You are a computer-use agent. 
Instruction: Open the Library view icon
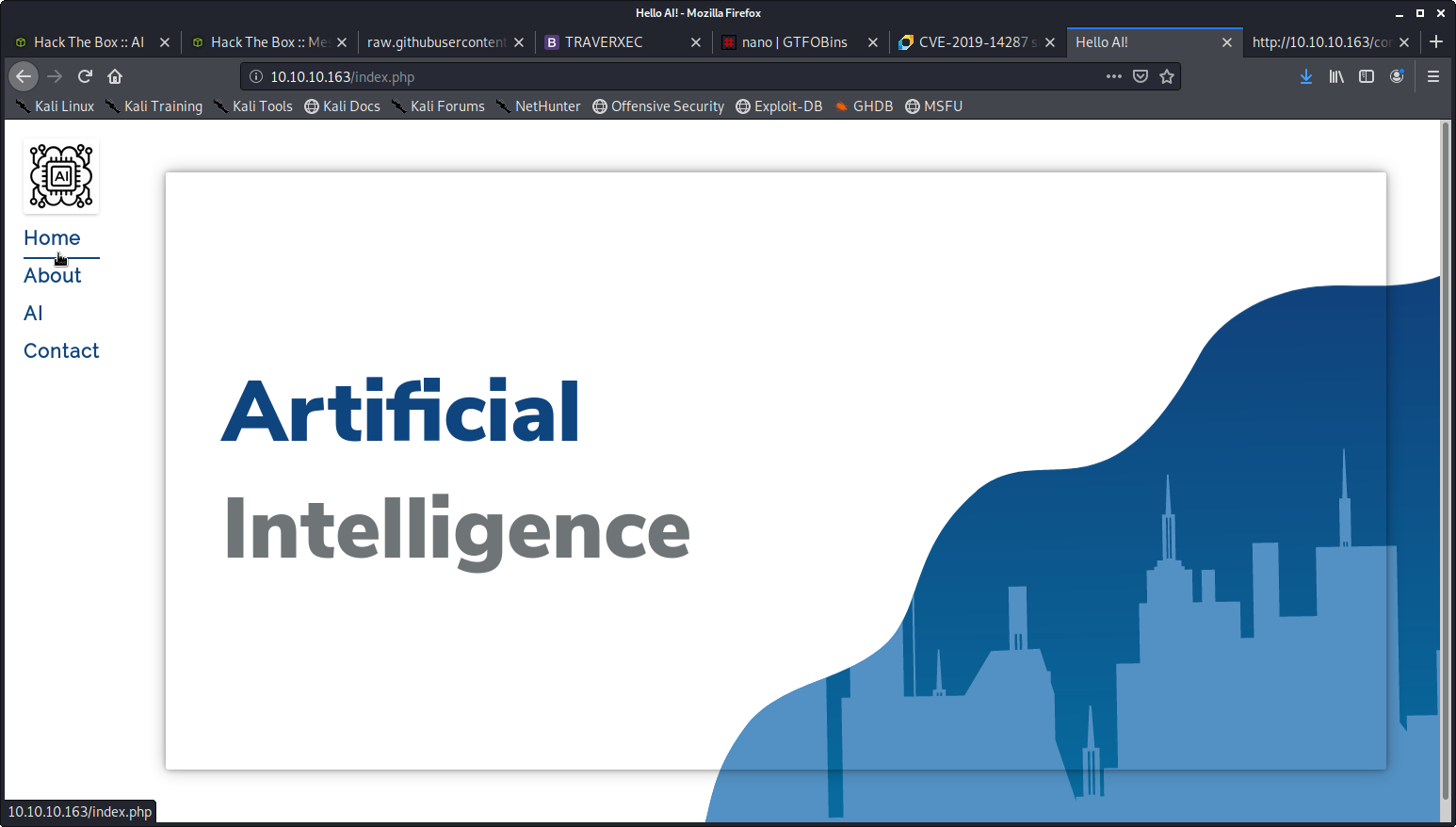coord(1336,76)
